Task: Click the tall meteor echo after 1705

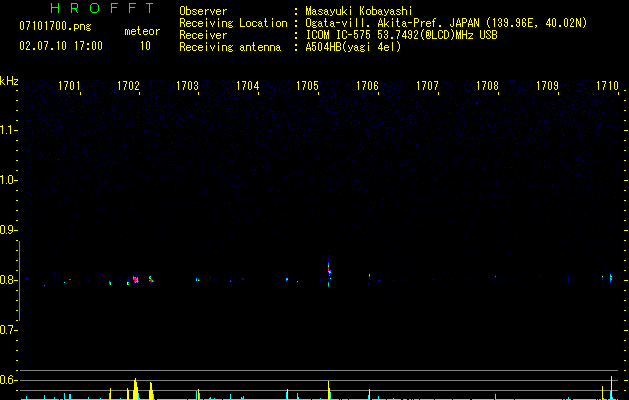Action: pos(329,271)
